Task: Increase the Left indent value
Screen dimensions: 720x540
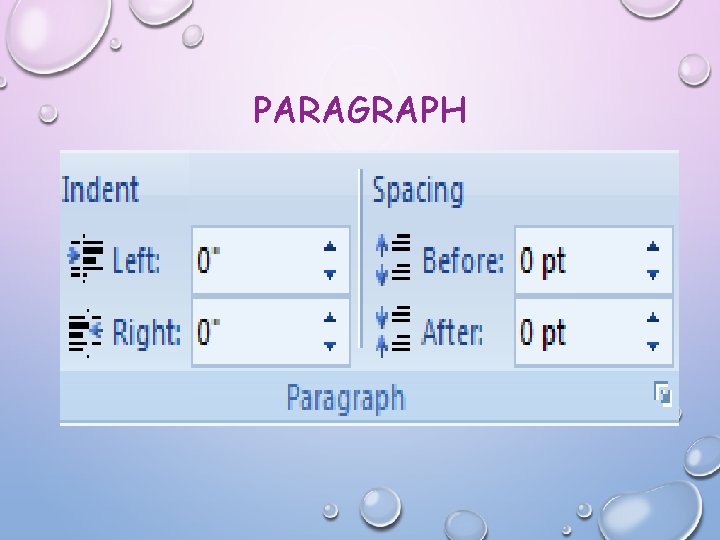Action: click(x=330, y=246)
